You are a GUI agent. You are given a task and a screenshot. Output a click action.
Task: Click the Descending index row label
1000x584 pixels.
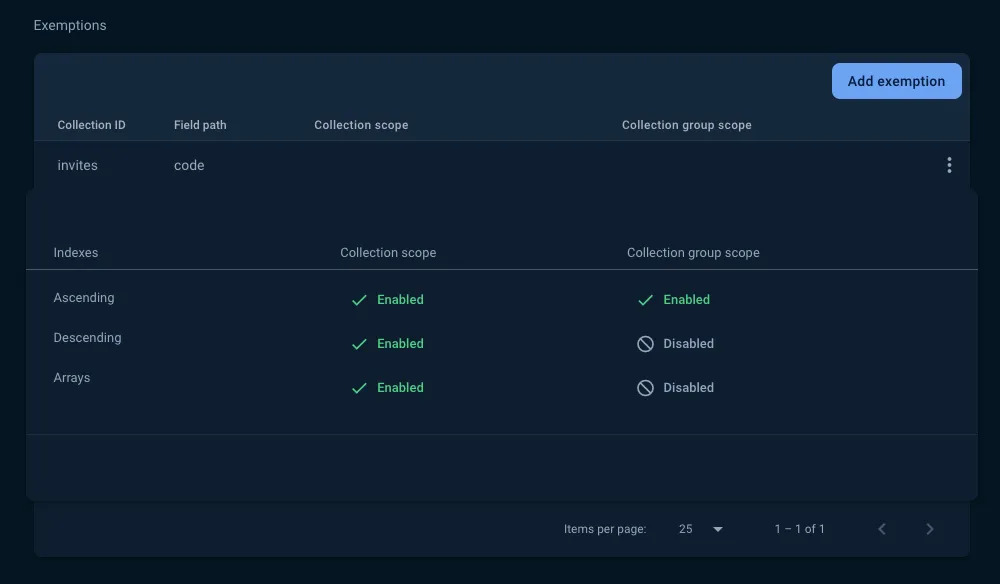(87, 338)
